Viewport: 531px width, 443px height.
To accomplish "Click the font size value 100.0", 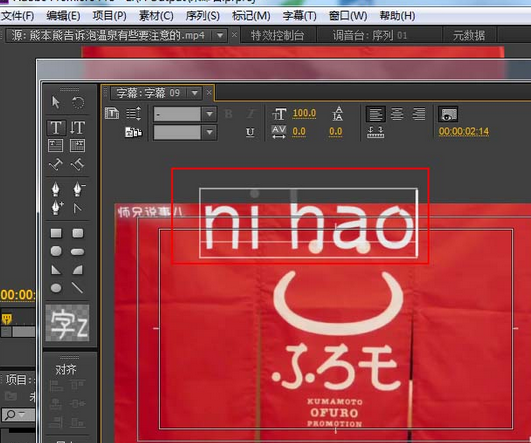I will [304, 113].
